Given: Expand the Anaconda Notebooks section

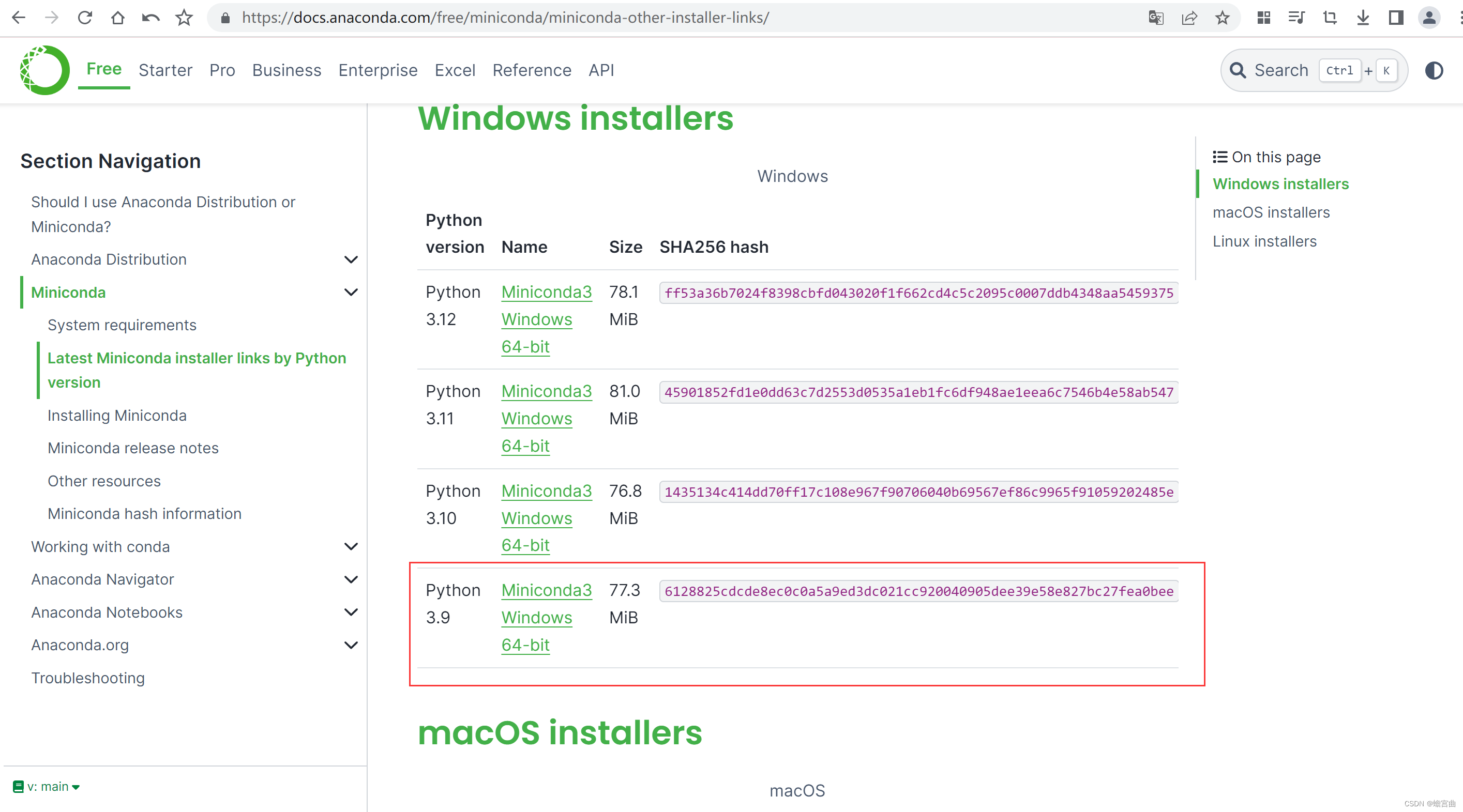Looking at the screenshot, I should point(351,612).
